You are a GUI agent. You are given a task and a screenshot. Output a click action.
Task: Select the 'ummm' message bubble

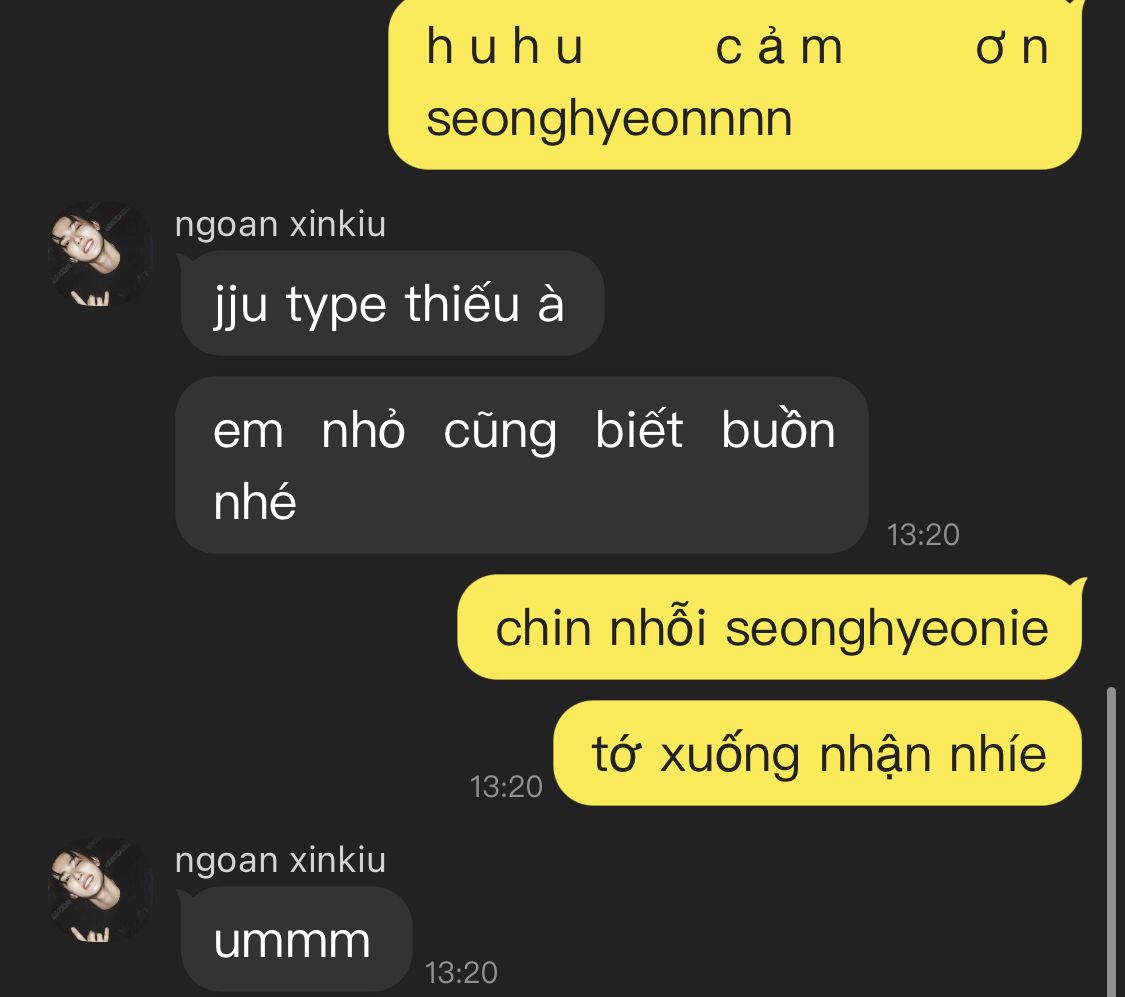pyautogui.click(x=296, y=940)
